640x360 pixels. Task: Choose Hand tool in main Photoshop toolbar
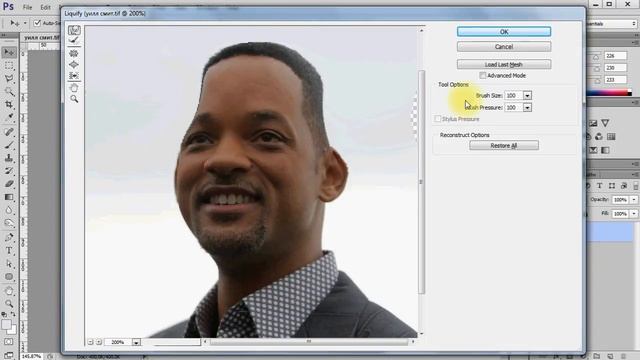tap(9, 291)
